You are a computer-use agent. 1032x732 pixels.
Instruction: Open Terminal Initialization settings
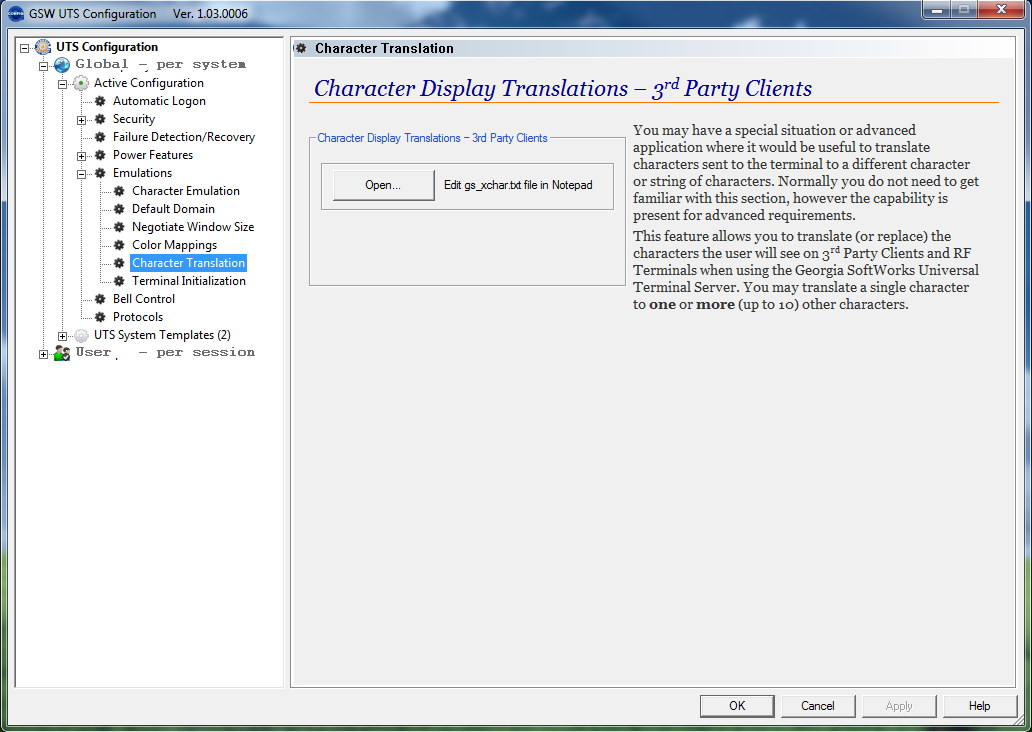189,281
